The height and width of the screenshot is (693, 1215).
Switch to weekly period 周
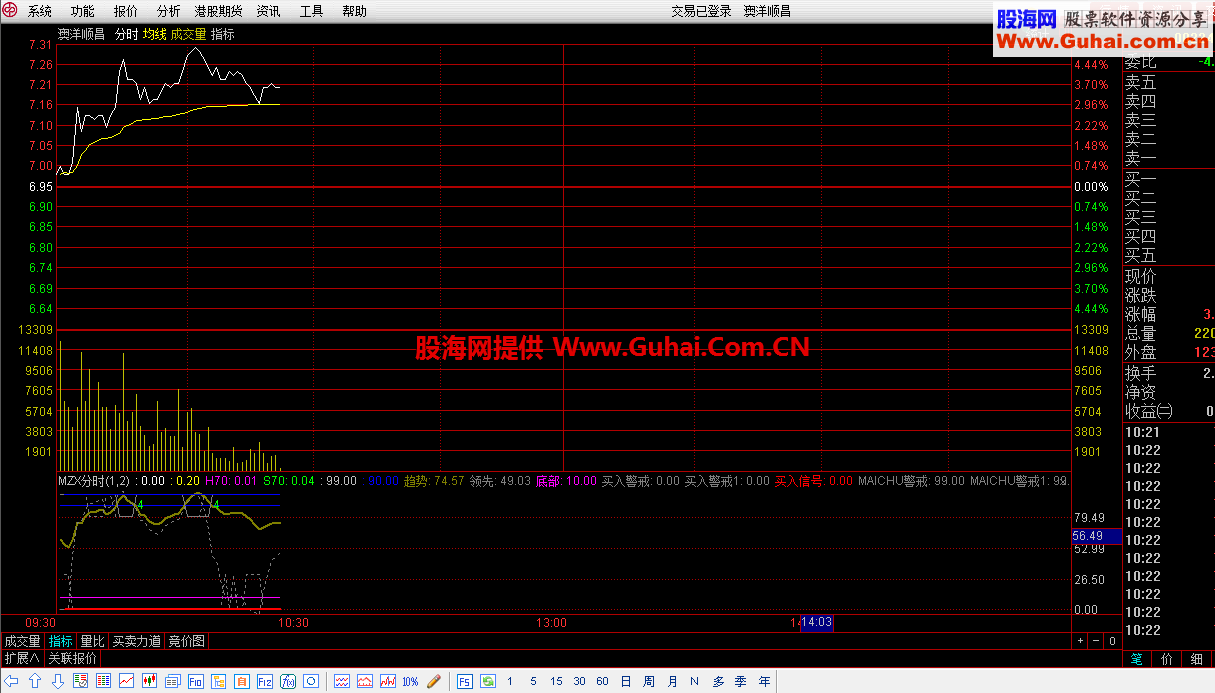coord(649,681)
